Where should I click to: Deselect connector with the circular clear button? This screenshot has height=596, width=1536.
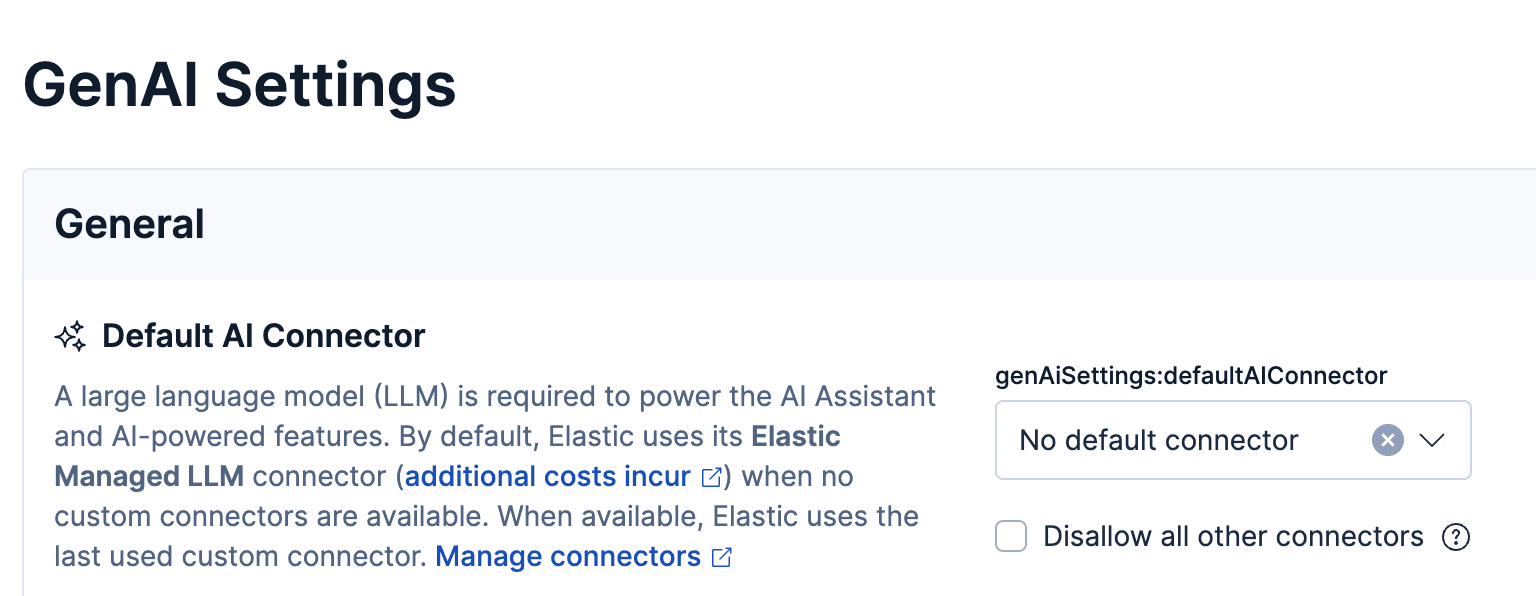pyautogui.click(x=1387, y=440)
